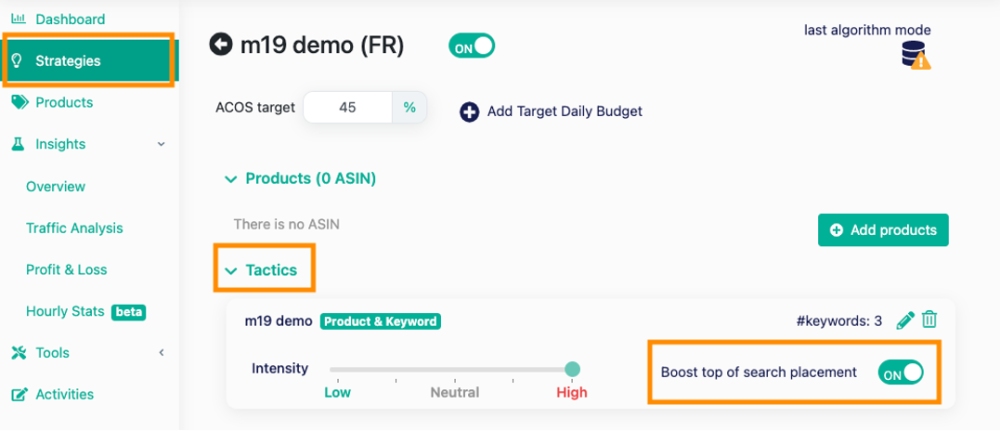Open Profit & Loss insights

(66, 270)
